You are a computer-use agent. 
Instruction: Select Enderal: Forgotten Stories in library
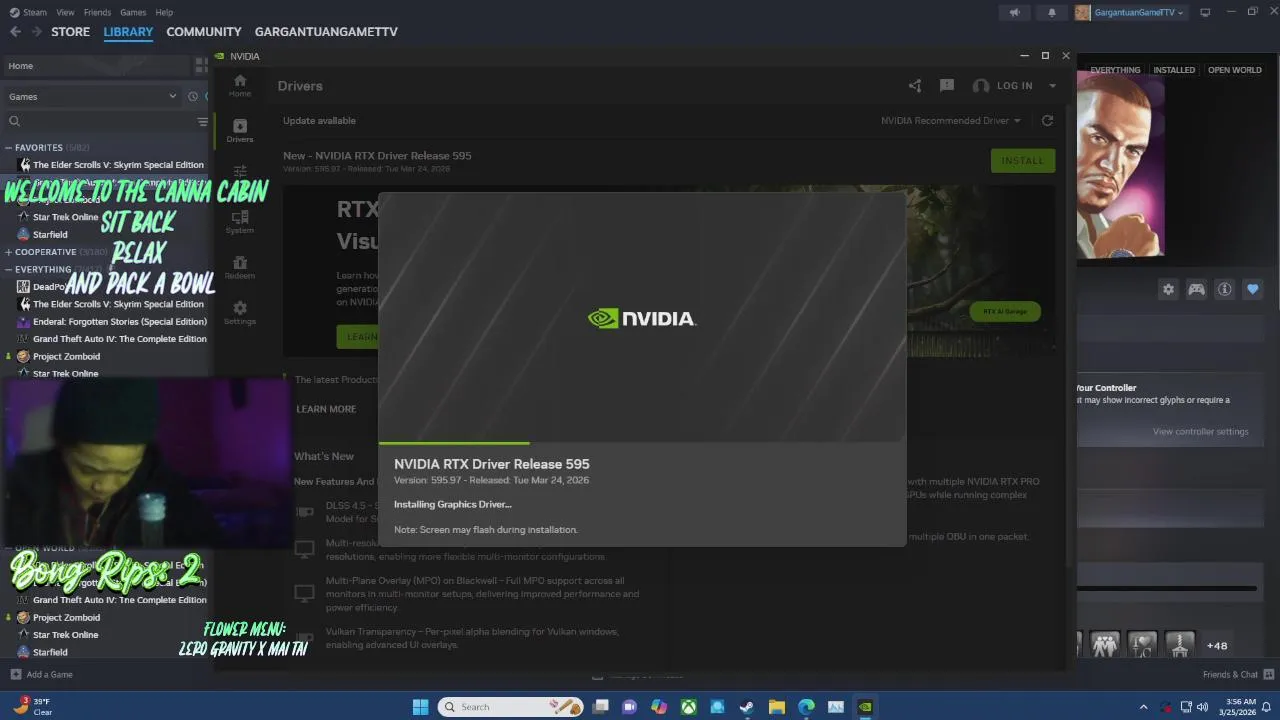(112, 322)
